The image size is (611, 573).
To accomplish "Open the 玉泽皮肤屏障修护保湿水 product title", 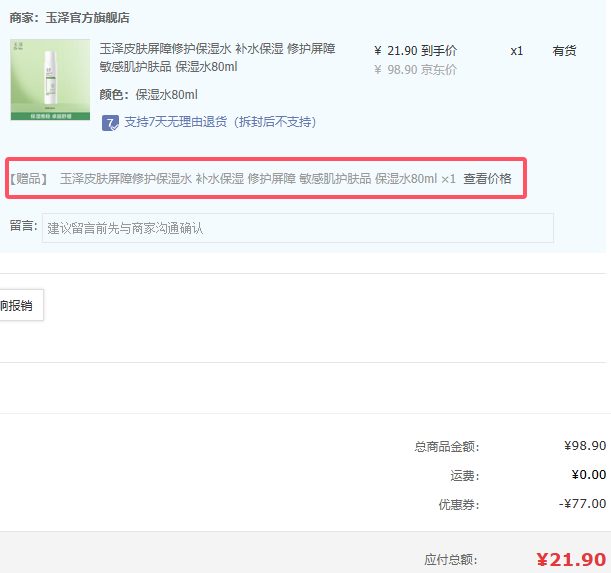I will click(x=217, y=58).
